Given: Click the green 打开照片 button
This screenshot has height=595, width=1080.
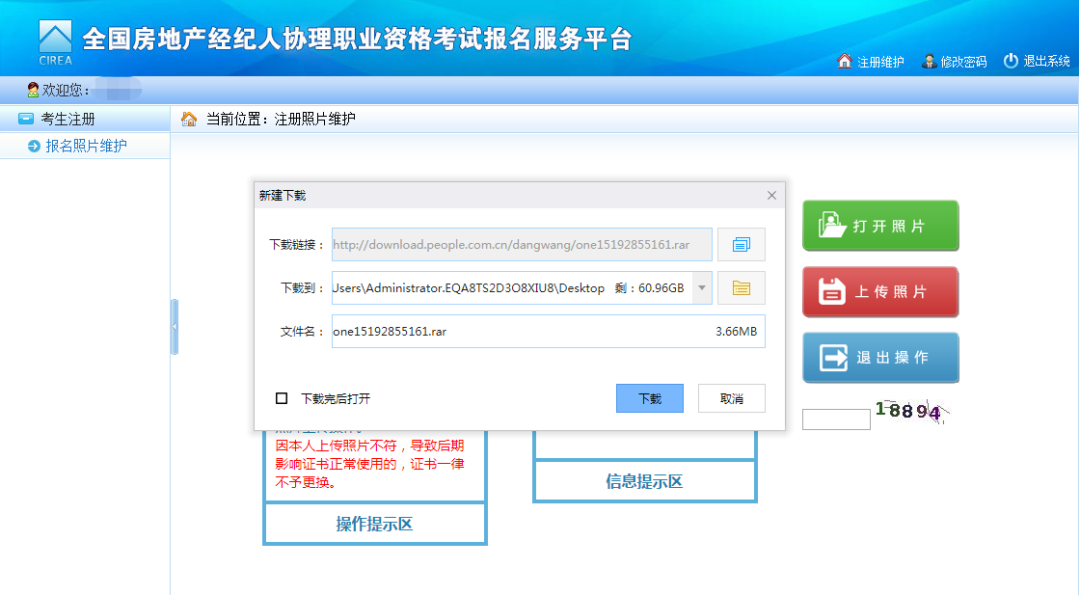Looking at the screenshot, I should (880, 226).
